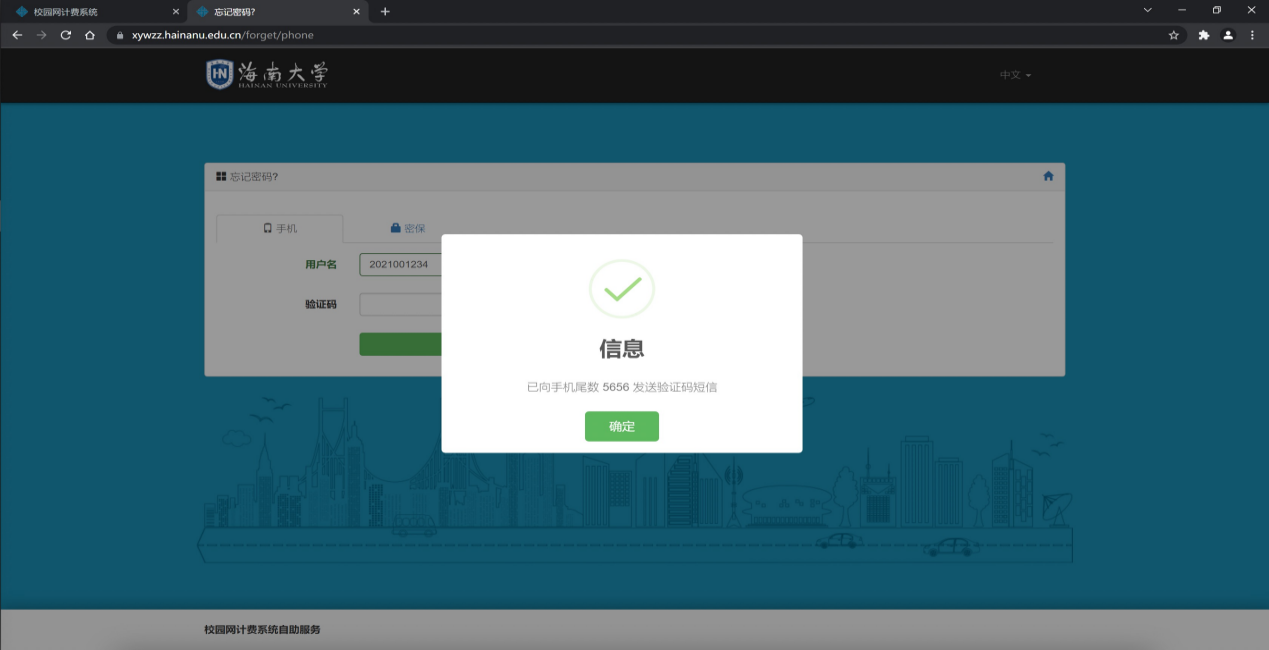
Task: Open the browser profile icon
Action: click(1229, 35)
